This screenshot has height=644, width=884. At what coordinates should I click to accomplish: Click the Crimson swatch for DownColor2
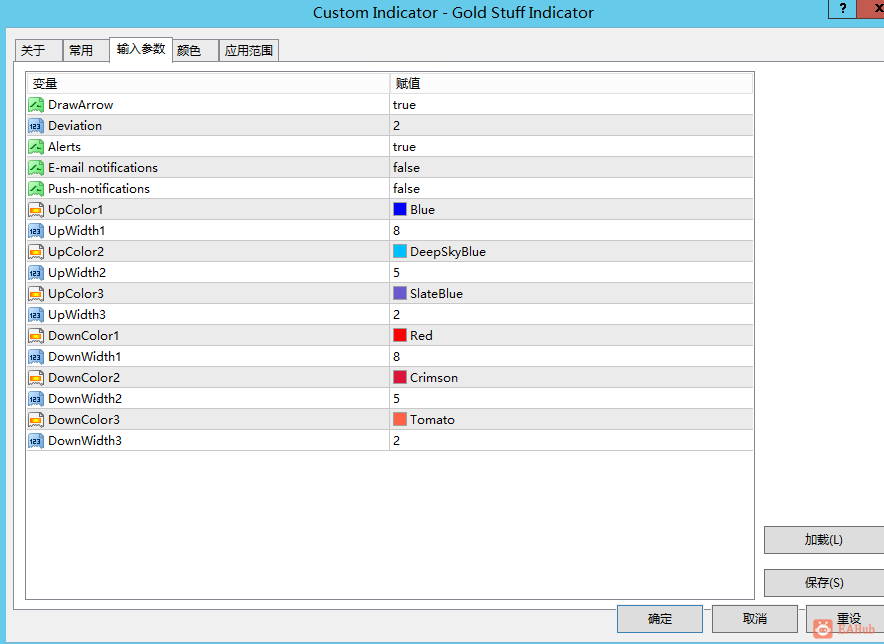click(400, 377)
